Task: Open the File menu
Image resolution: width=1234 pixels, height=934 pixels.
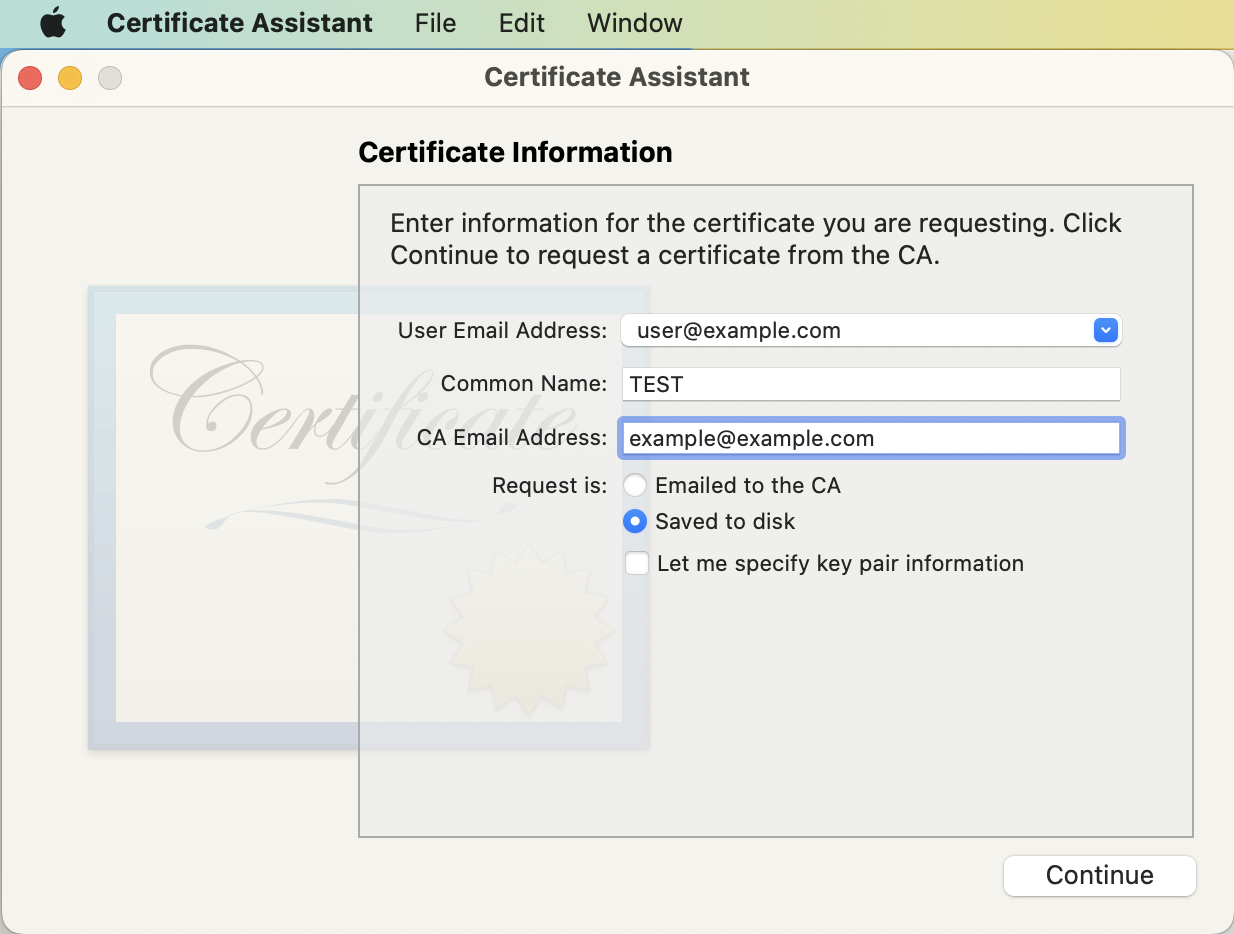Action: click(x=435, y=23)
